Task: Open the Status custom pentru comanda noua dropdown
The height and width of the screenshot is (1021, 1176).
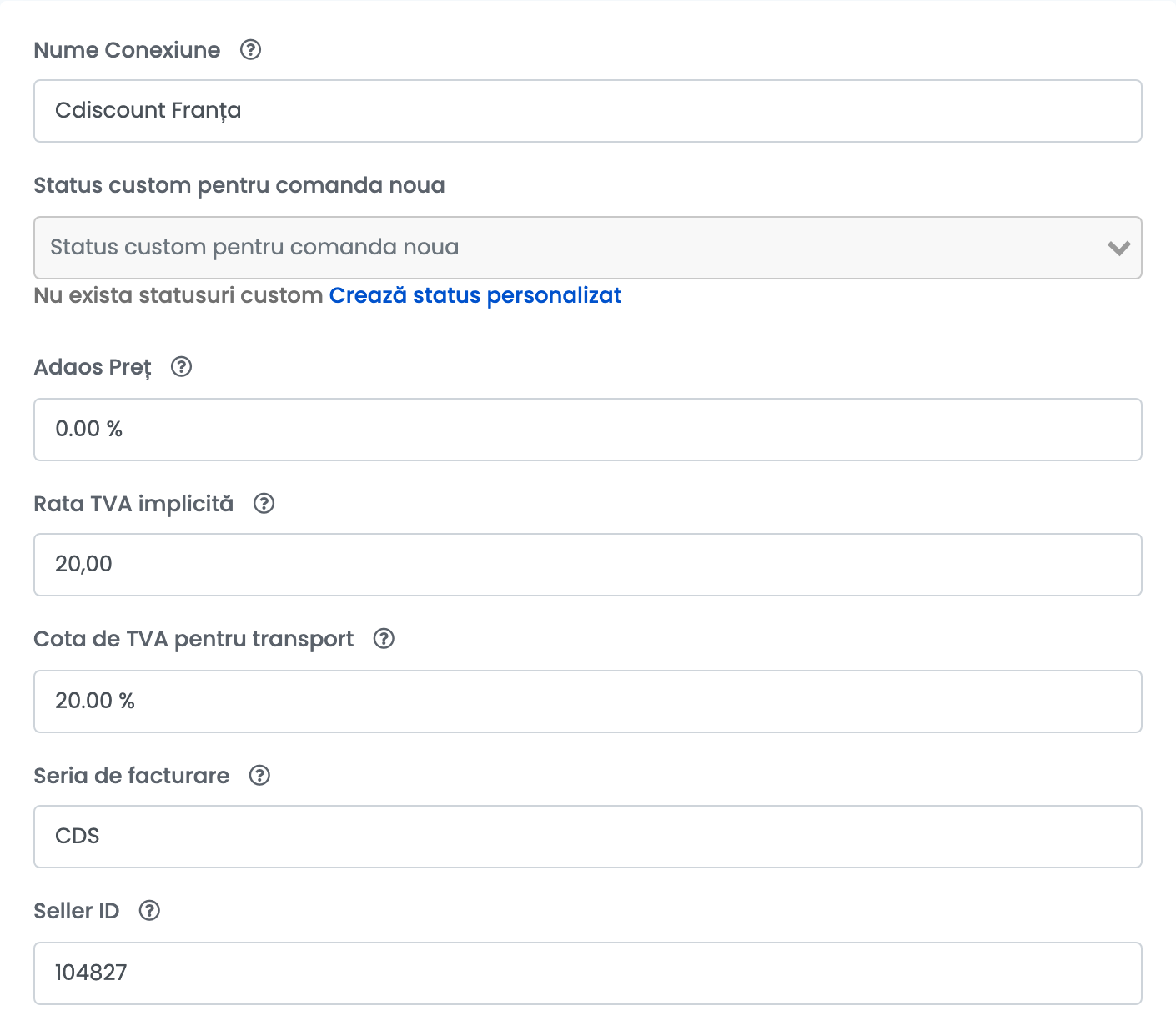Action: pos(588,248)
